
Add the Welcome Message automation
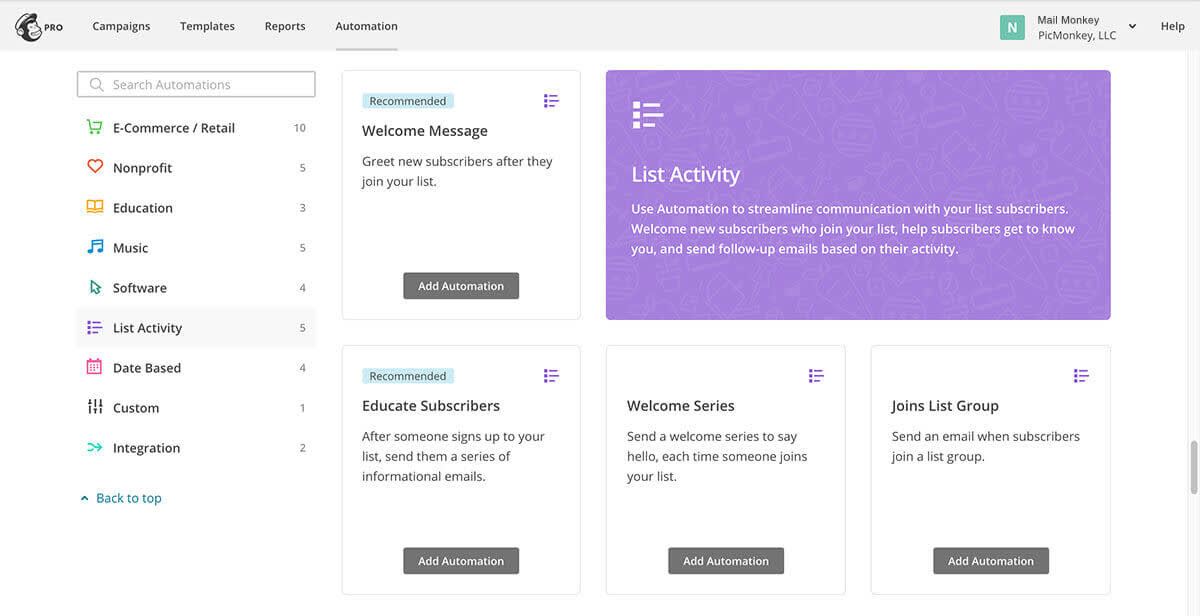pyautogui.click(x=461, y=286)
